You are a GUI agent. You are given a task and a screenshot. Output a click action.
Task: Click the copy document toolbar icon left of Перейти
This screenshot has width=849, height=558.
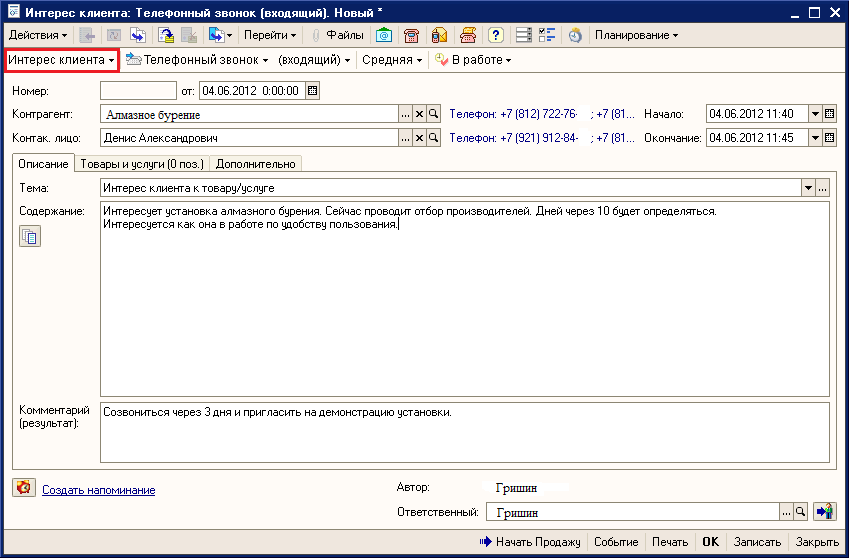coord(220,35)
